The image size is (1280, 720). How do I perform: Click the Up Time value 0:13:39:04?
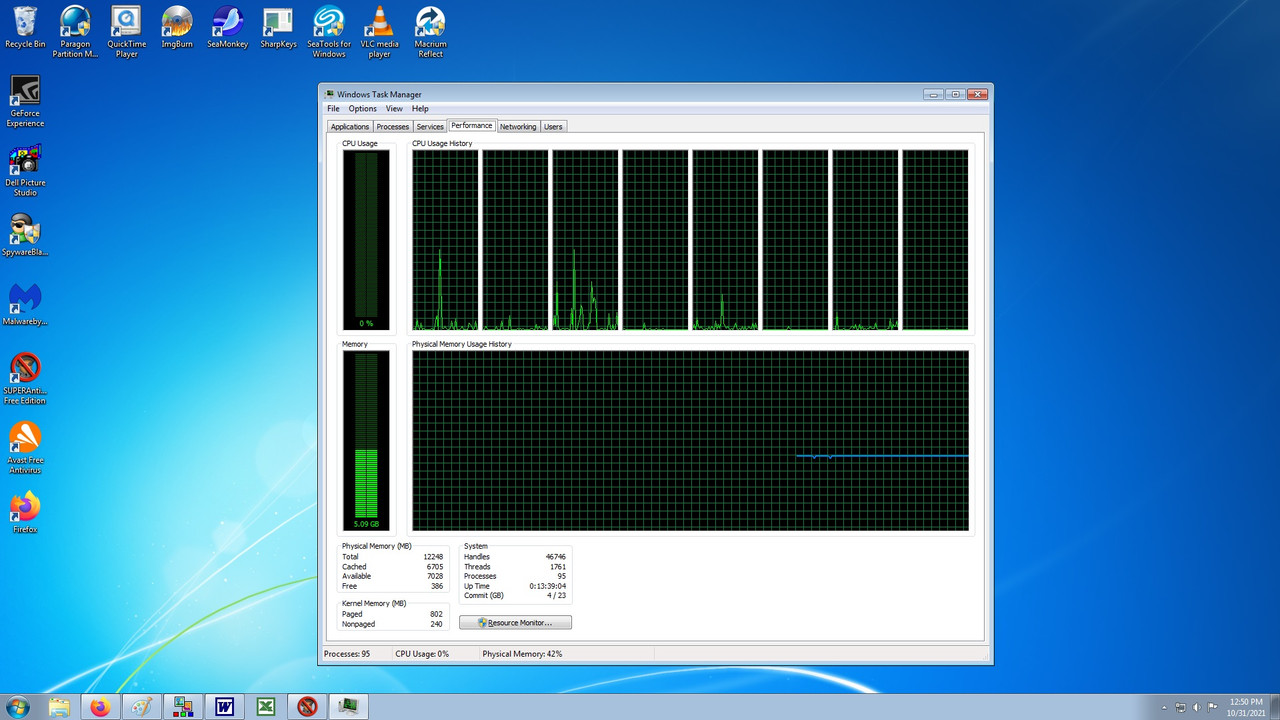pos(548,586)
